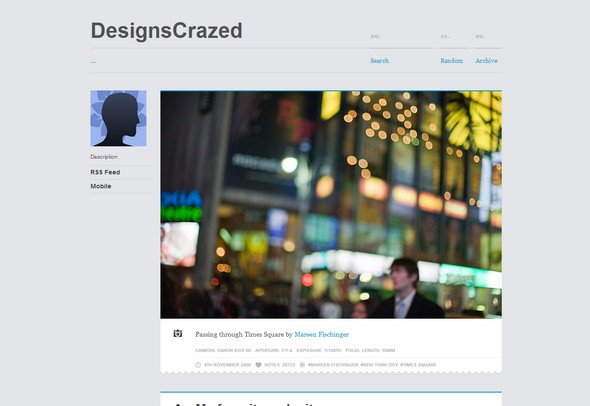Open the Mobile sidebar link
Screen dimensions: 590x406
tap(101, 186)
